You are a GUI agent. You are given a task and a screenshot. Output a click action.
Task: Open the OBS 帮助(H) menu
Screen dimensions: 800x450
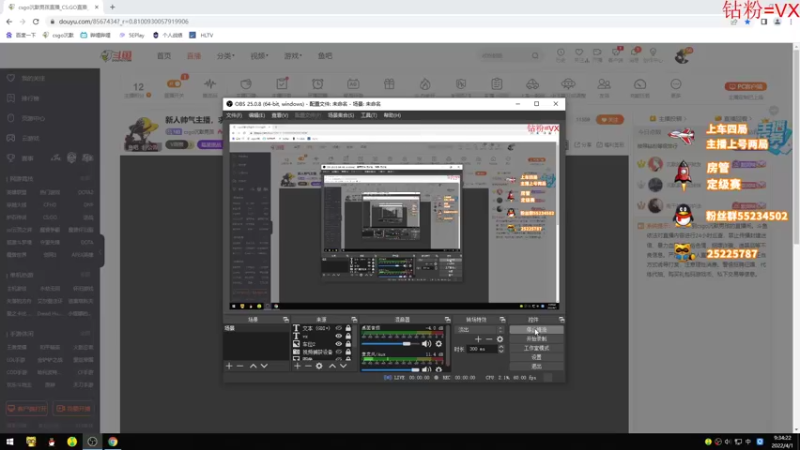coord(392,115)
